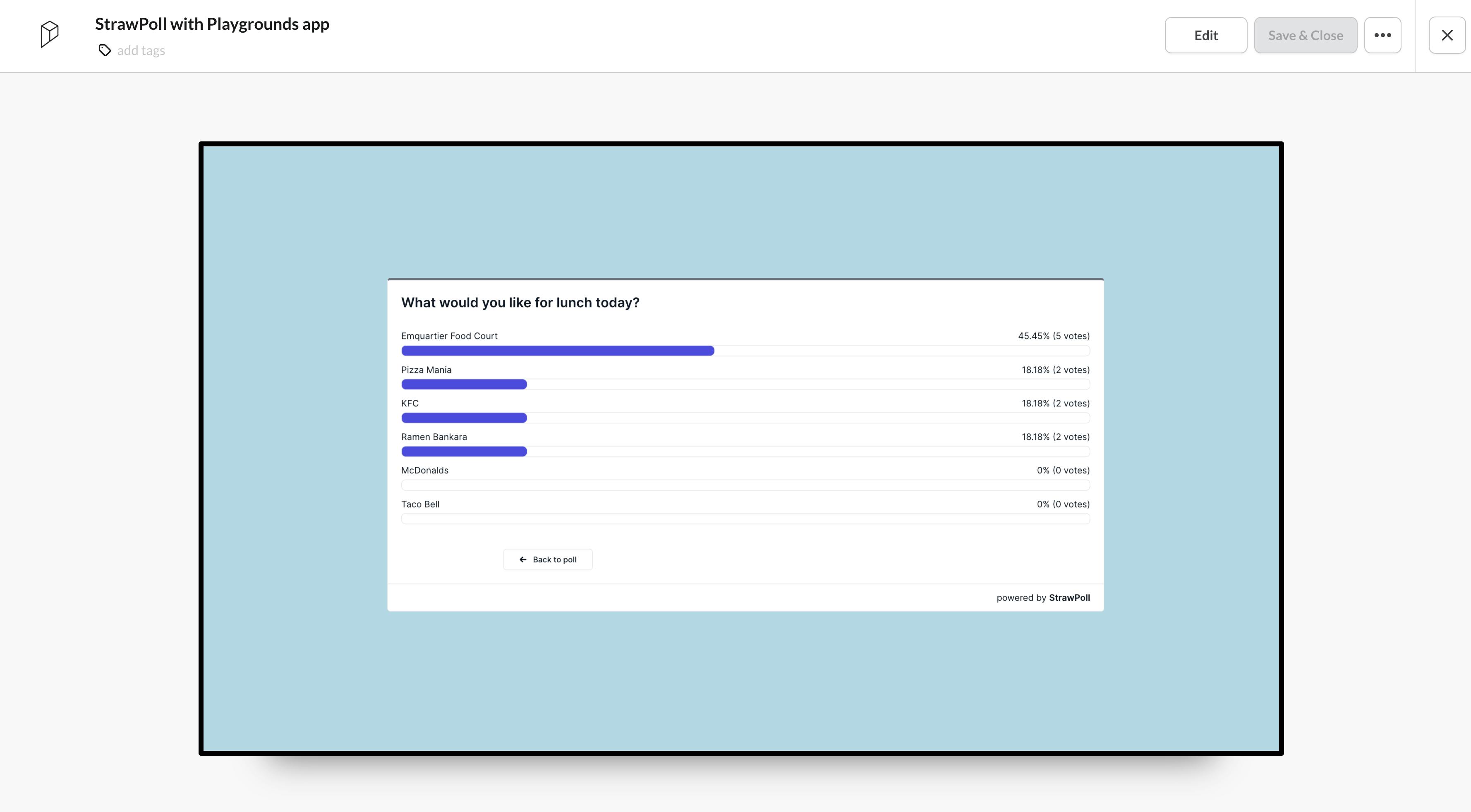Click the tag icon next to add tags

(105, 50)
